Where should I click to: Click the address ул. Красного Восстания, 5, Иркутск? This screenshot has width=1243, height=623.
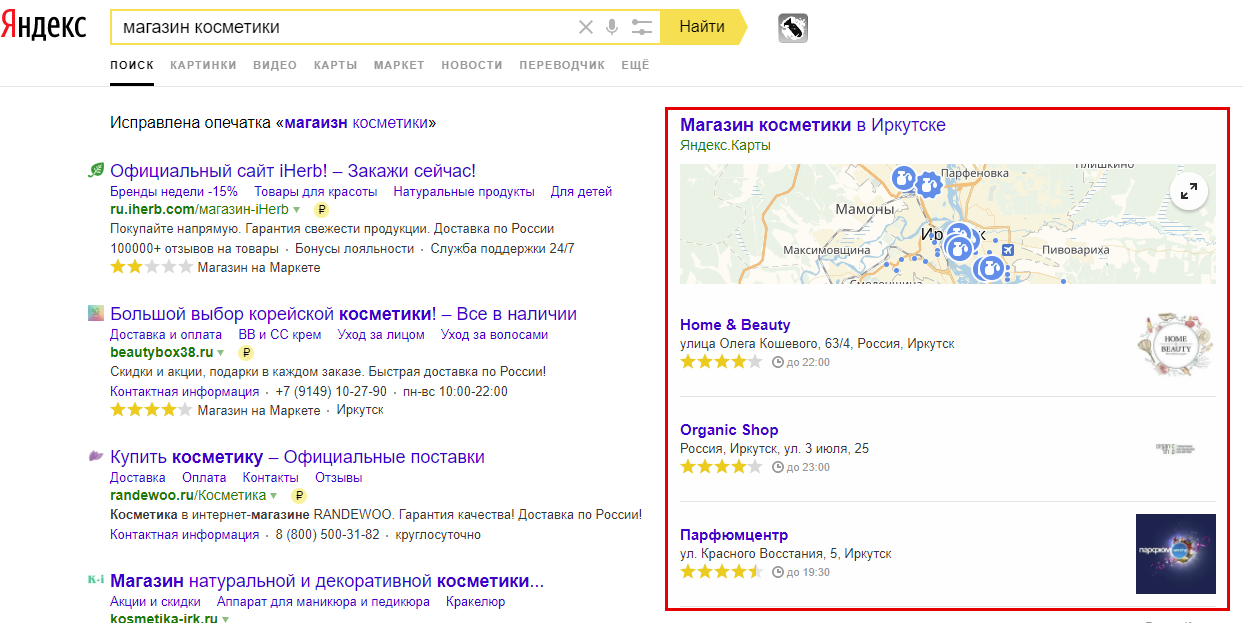pos(785,553)
